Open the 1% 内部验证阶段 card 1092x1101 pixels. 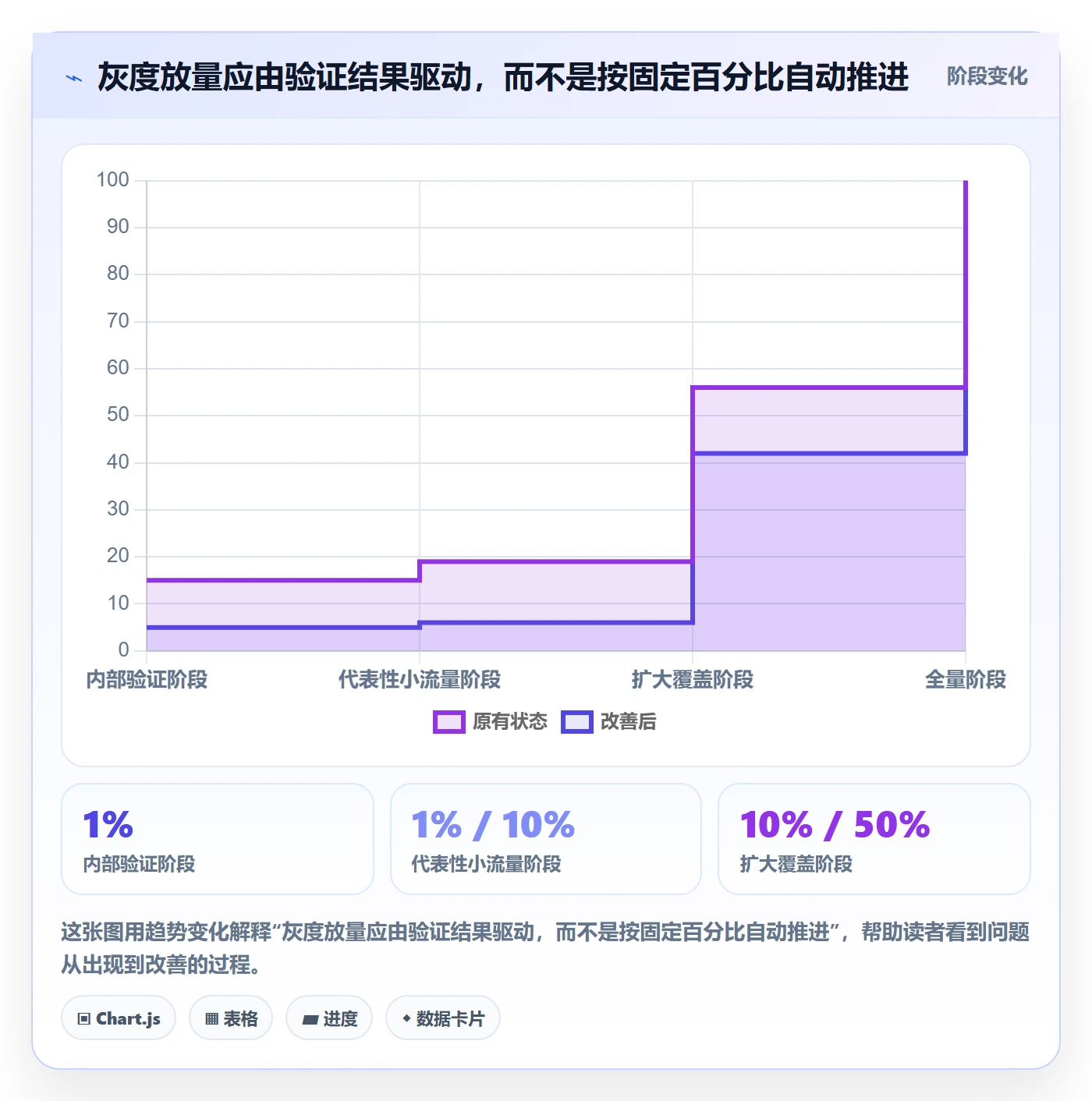click(x=218, y=839)
